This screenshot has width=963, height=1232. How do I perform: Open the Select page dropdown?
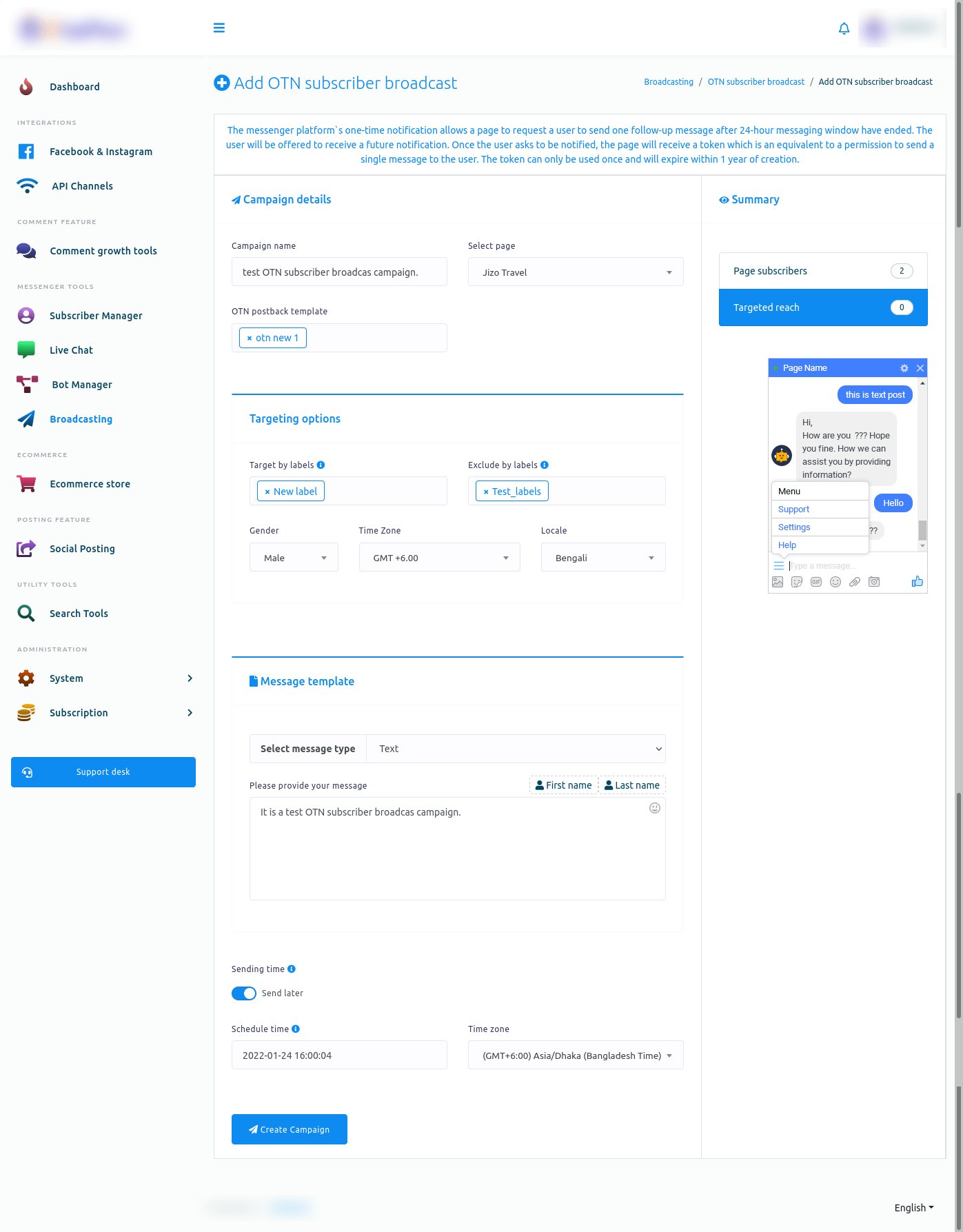point(575,272)
